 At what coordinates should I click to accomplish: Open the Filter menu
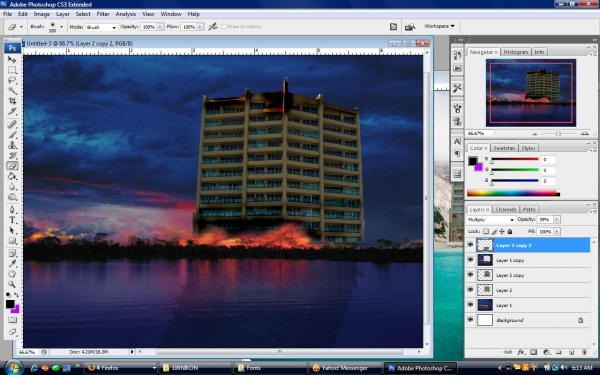coord(103,14)
